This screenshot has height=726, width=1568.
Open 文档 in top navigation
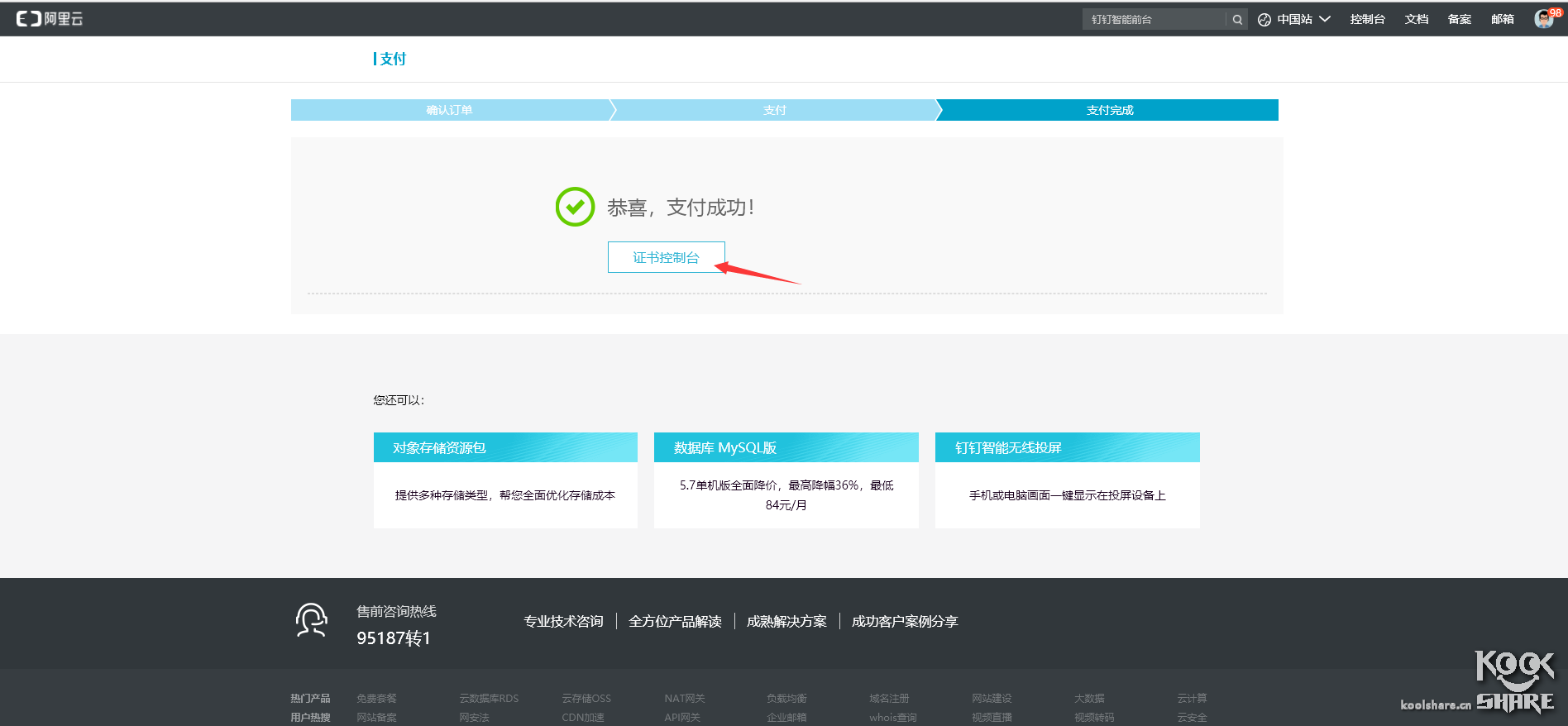pos(1417,19)
